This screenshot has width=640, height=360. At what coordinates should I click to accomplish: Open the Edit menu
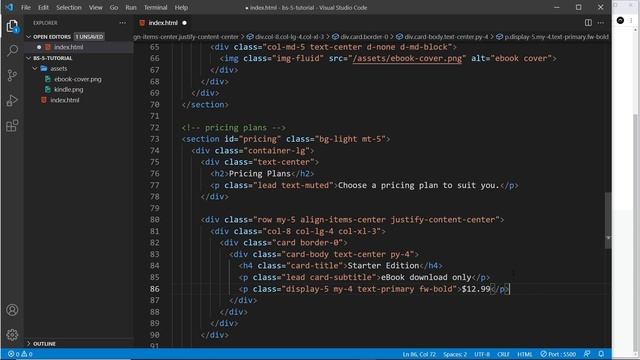click(43, 7)
